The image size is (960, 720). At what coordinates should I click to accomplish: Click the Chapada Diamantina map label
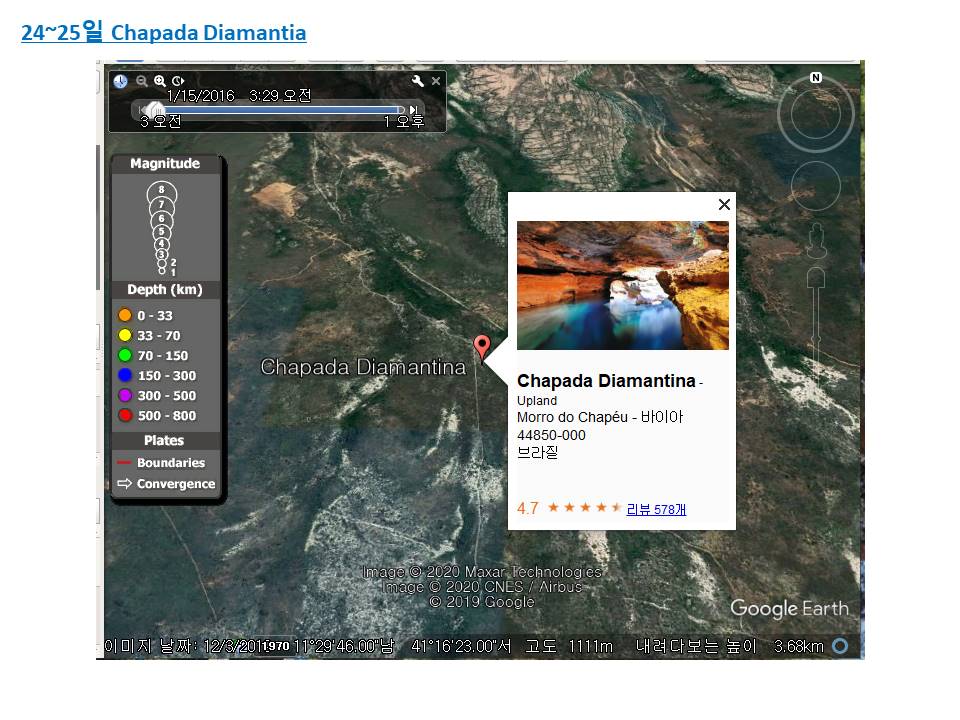coord(363,367)
